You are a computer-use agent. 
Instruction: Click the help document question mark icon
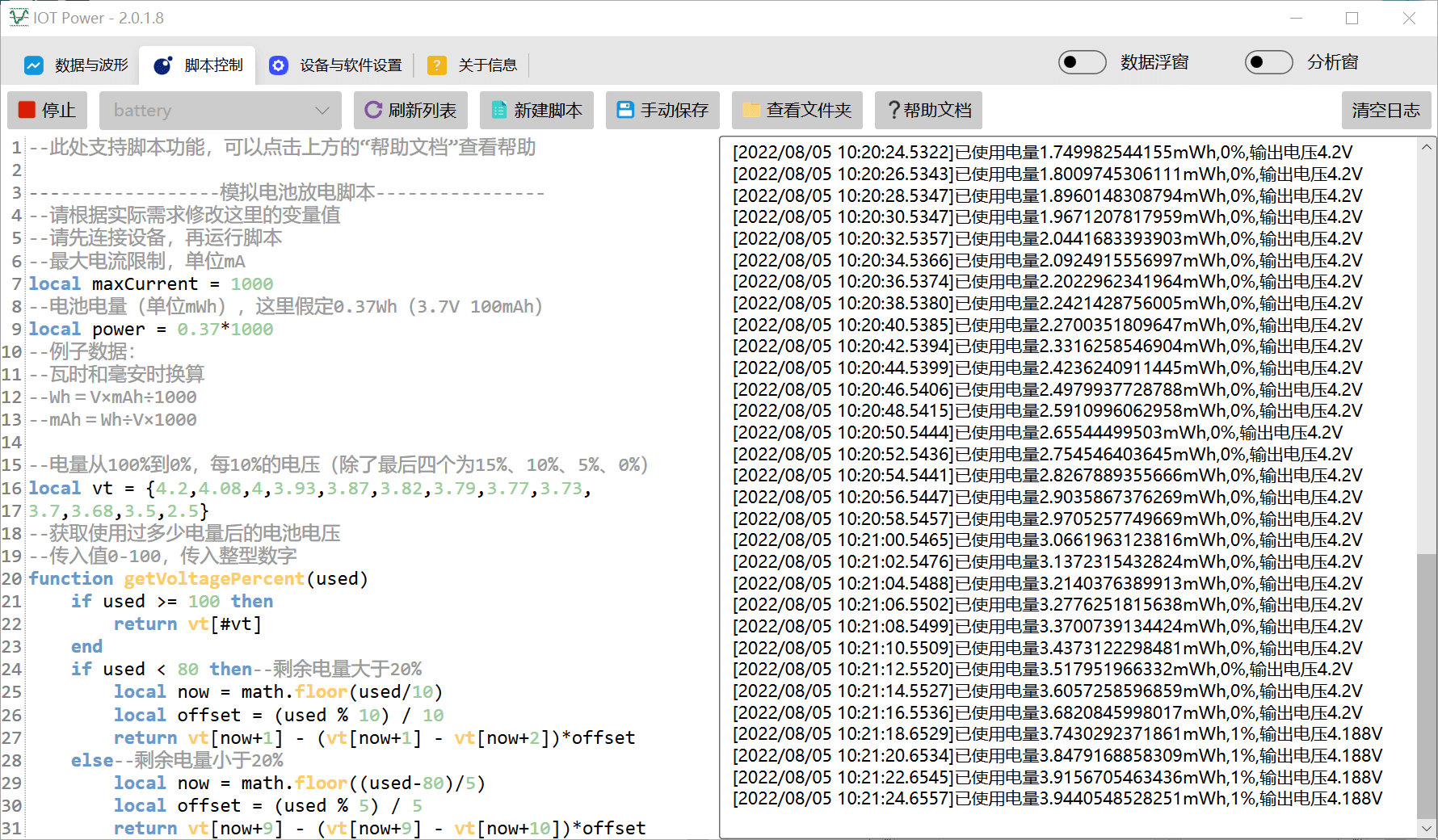coord(893,110)
